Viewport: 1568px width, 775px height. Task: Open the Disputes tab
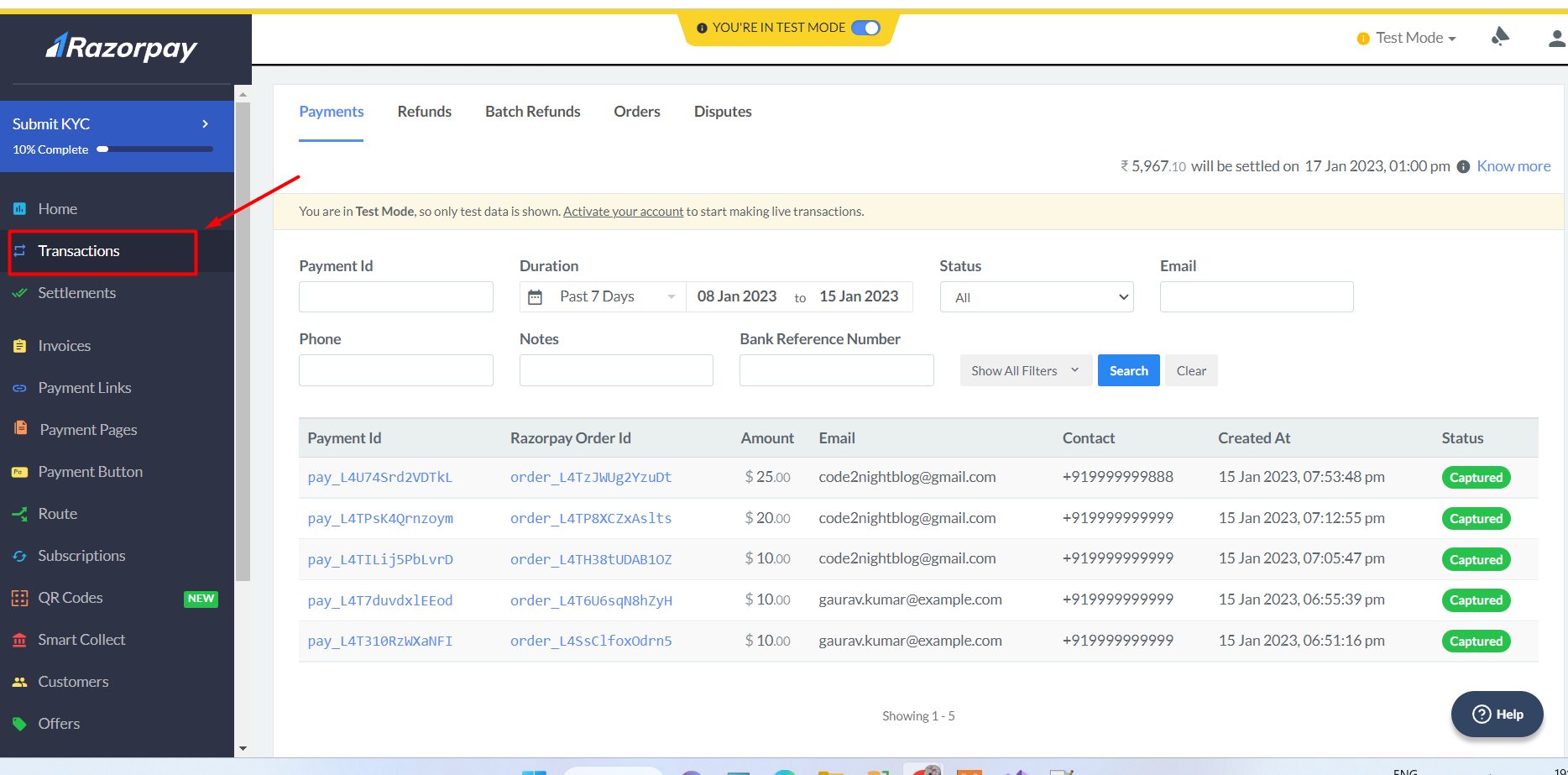(x=723, y=112)
